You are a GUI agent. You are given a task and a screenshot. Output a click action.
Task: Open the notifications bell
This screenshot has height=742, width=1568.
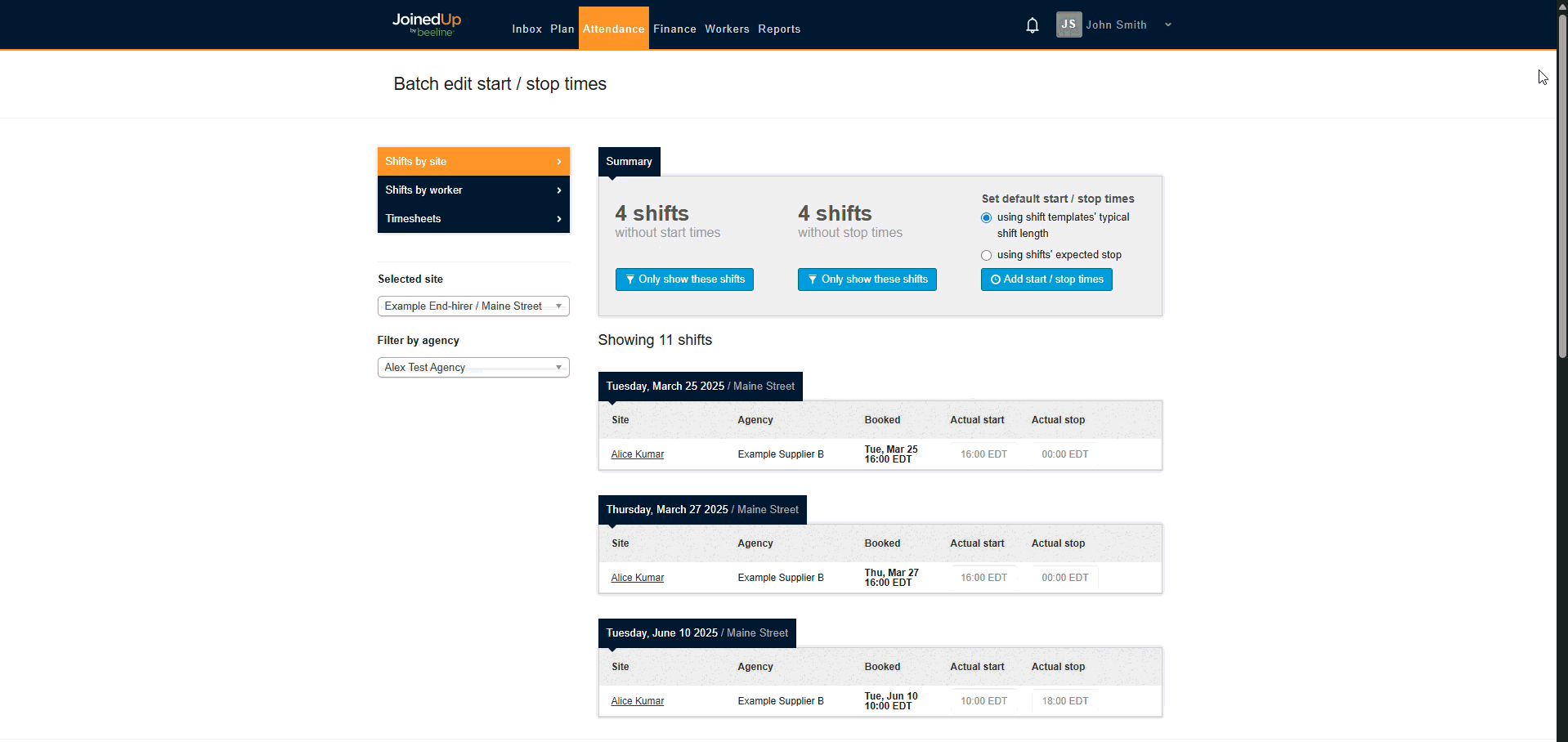point(1032,25)
